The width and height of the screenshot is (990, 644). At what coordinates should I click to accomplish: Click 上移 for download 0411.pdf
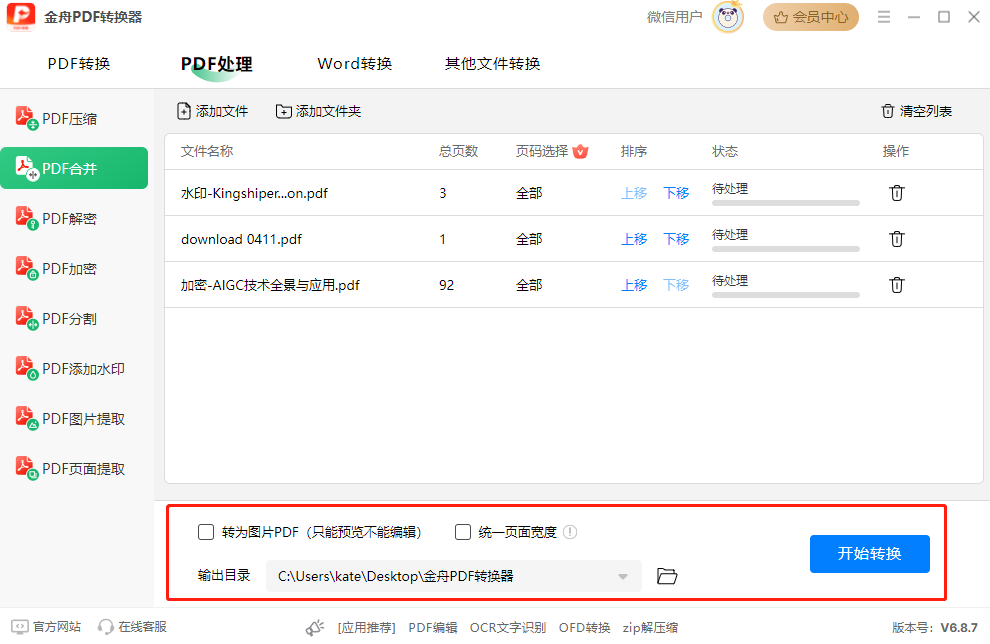[634, 239]
